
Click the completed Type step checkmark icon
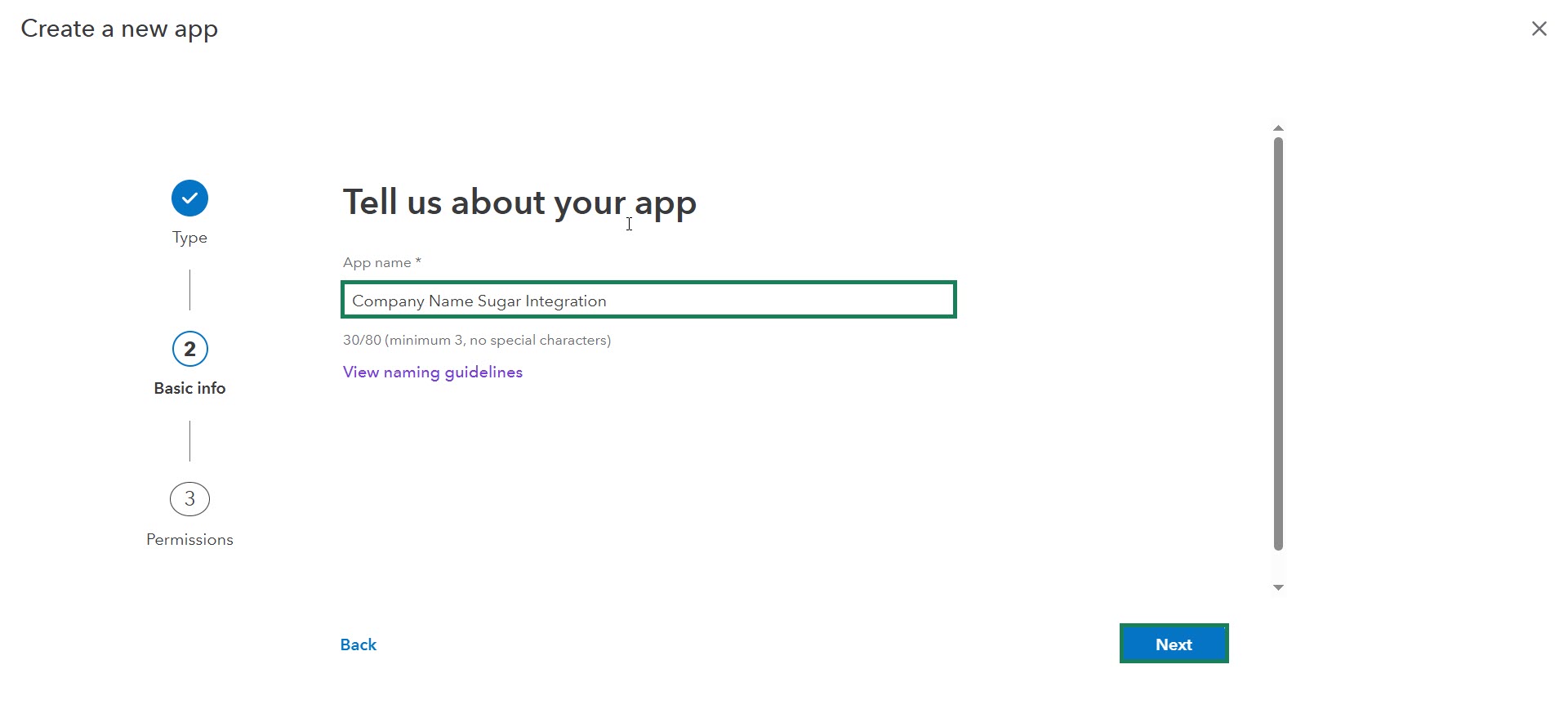tap(189, 198)
